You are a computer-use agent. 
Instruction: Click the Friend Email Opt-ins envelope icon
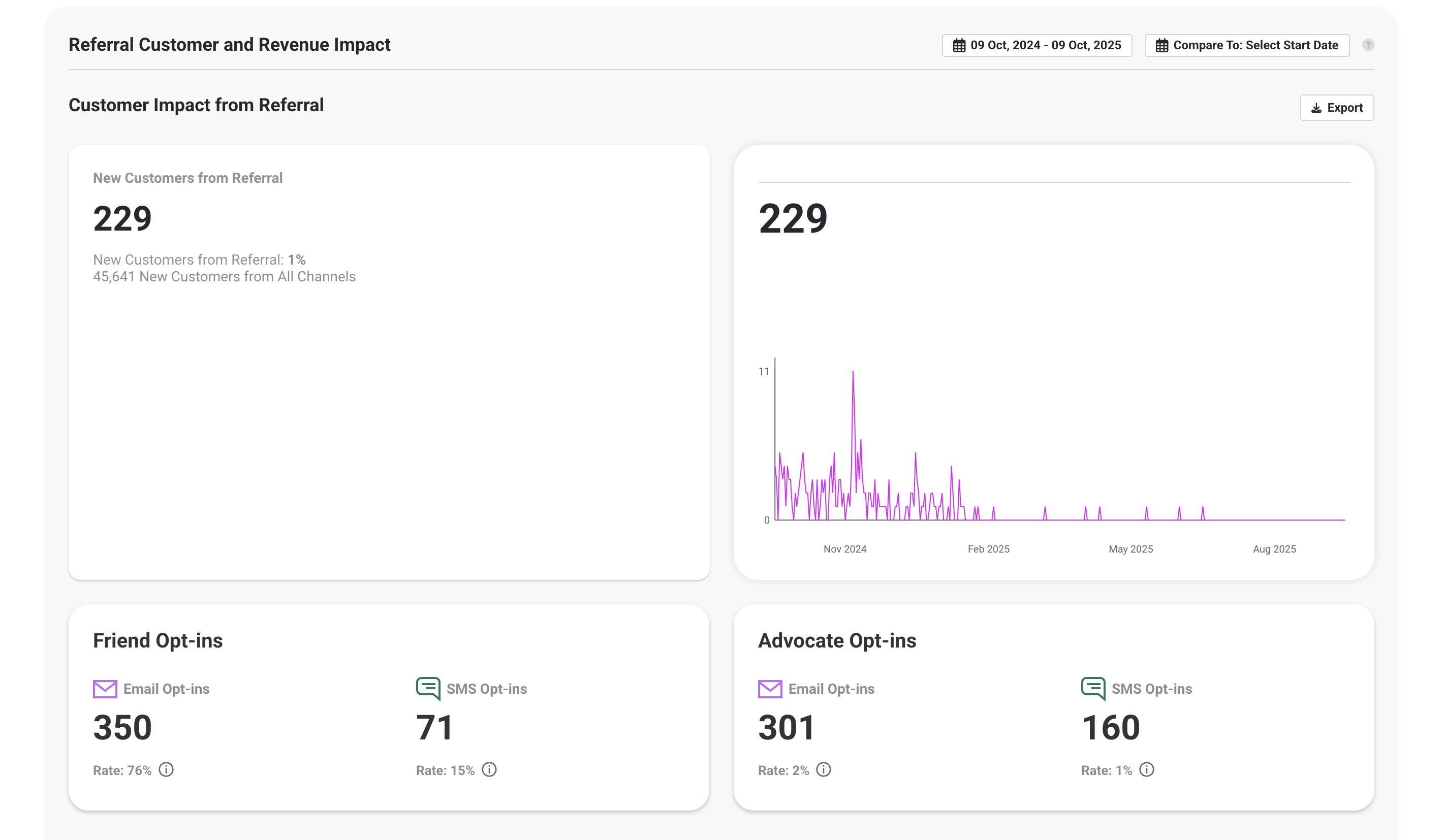point(105,689)
